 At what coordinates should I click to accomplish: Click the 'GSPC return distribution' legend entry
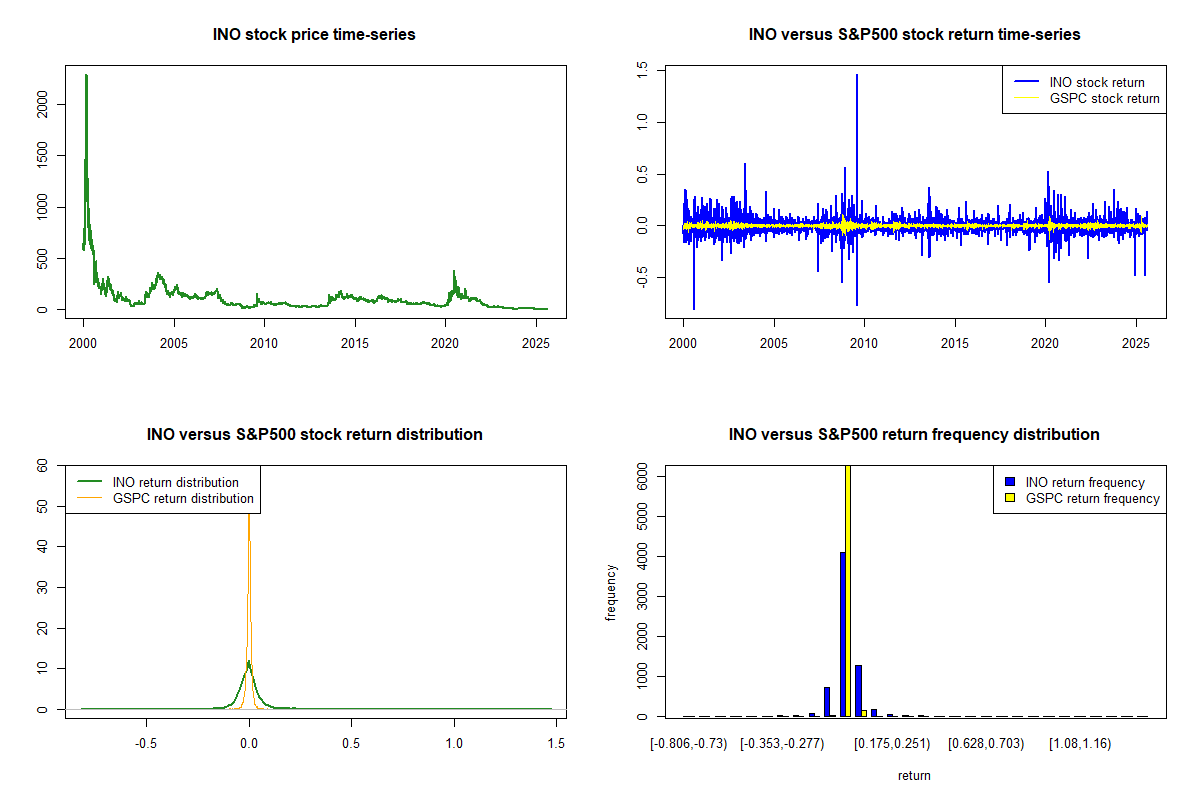183,498
